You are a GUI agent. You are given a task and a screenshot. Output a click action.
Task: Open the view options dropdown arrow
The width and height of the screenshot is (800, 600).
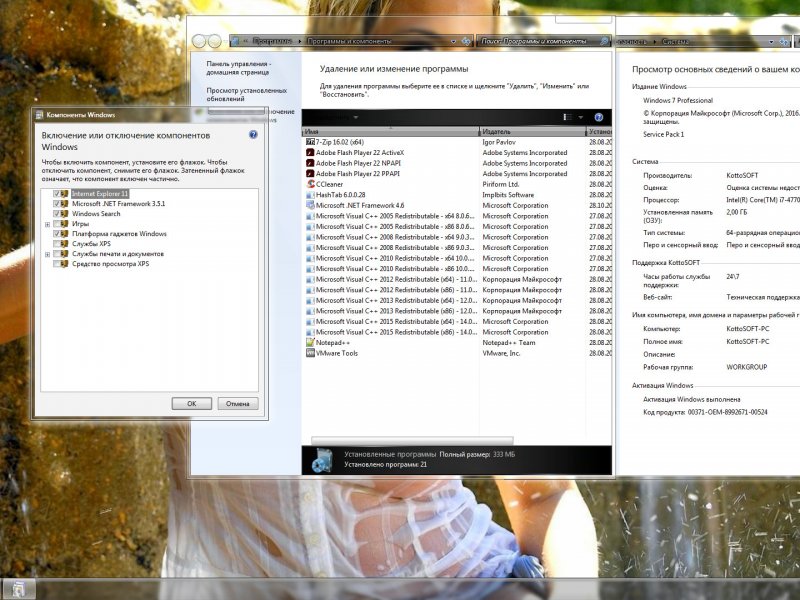(x=581, y=117)
